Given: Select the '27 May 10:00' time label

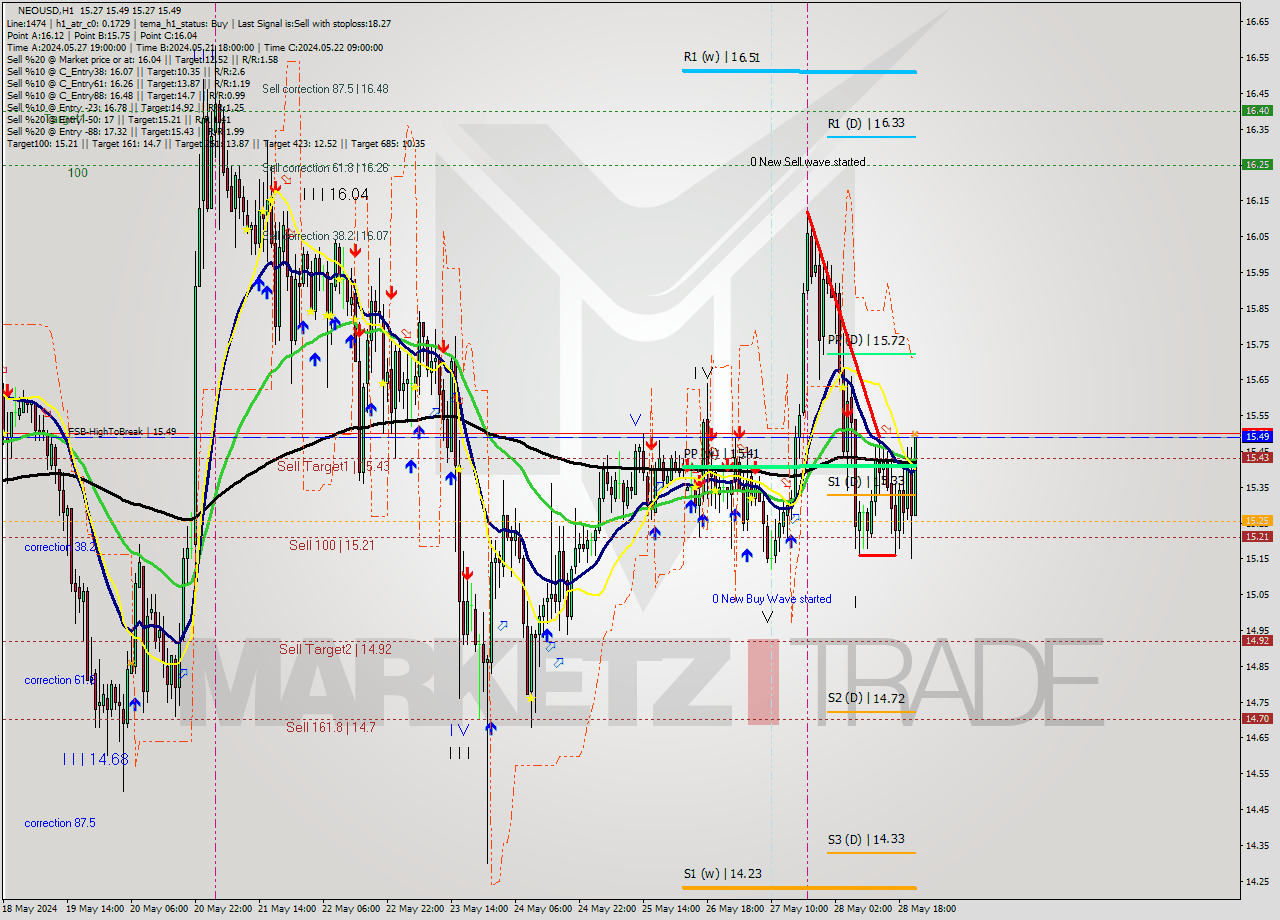Looking at the screenshot, I should [797, 909].
